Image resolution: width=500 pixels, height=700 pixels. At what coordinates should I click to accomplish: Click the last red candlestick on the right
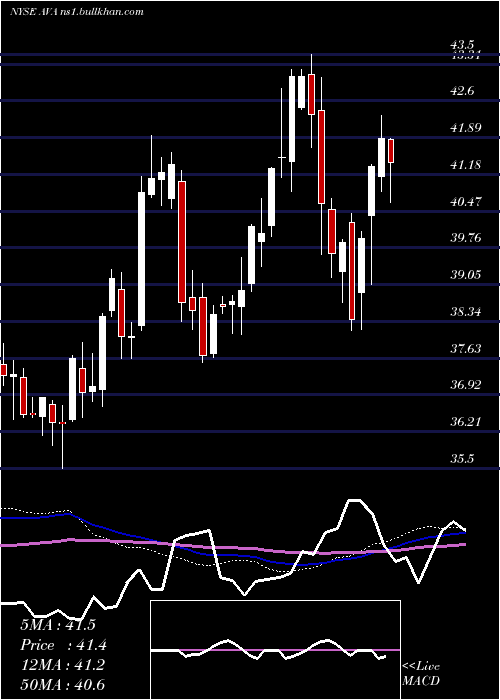[391, 151]
